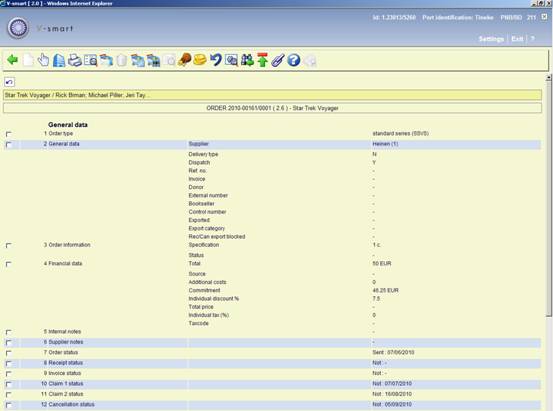Click the scrollbar up arrow

click(x=548, y=78)
